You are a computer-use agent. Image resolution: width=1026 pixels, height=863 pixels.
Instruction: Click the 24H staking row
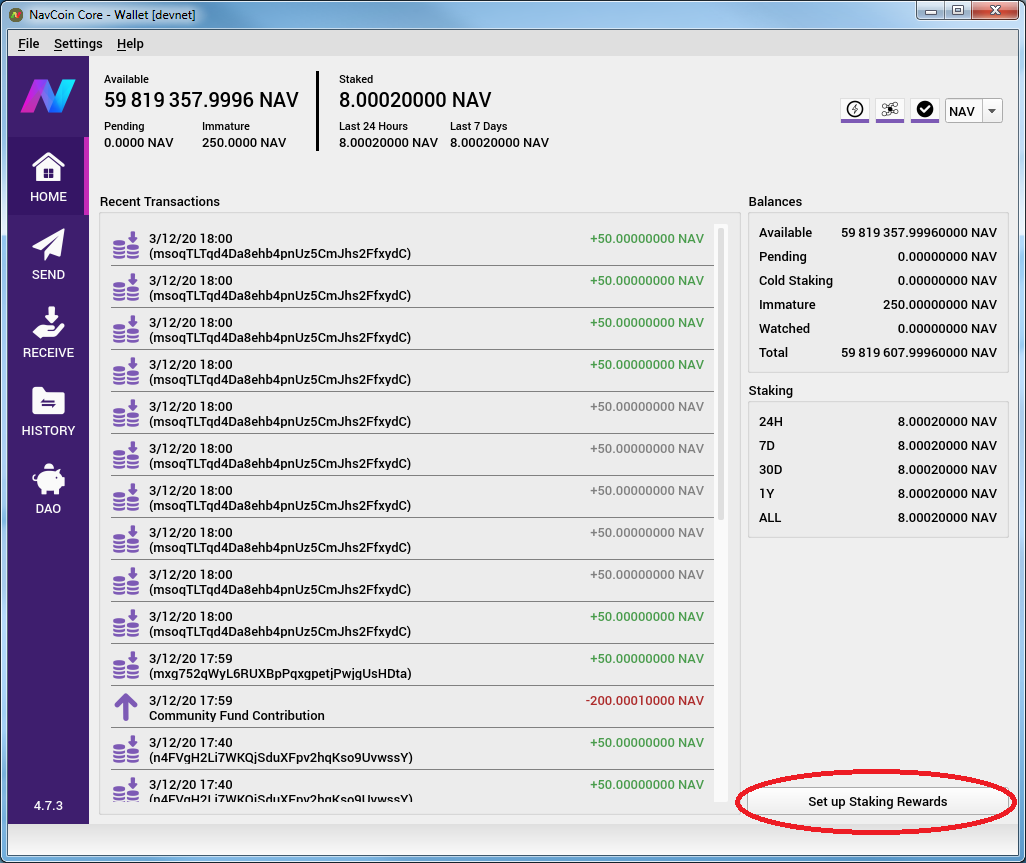point(877,422)
